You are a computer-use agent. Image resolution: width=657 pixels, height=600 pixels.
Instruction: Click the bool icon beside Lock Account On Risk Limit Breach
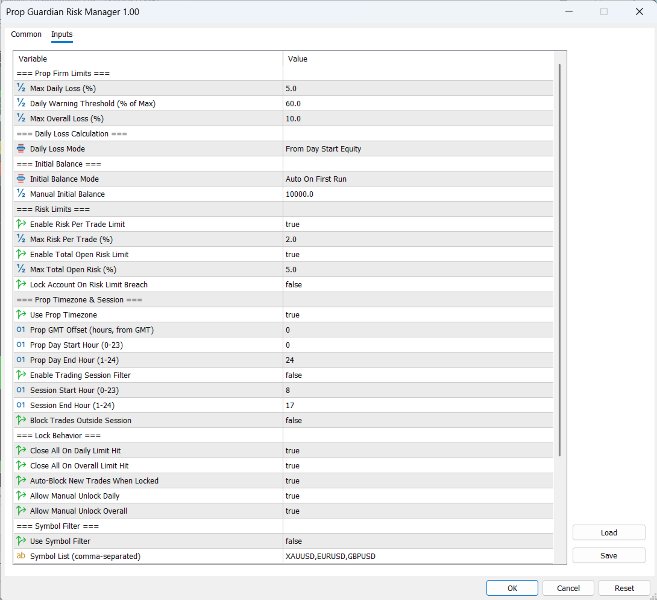[21, 284]
